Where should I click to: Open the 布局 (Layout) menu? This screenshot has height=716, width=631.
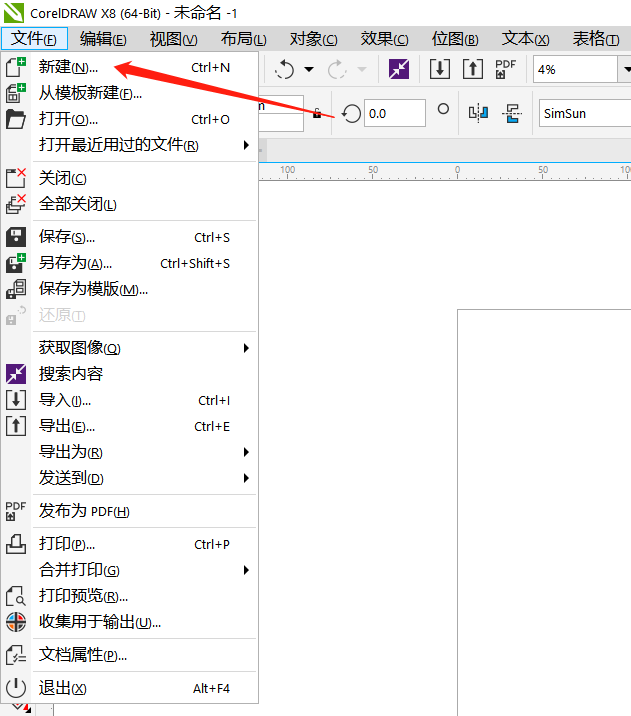pos(243,38)
